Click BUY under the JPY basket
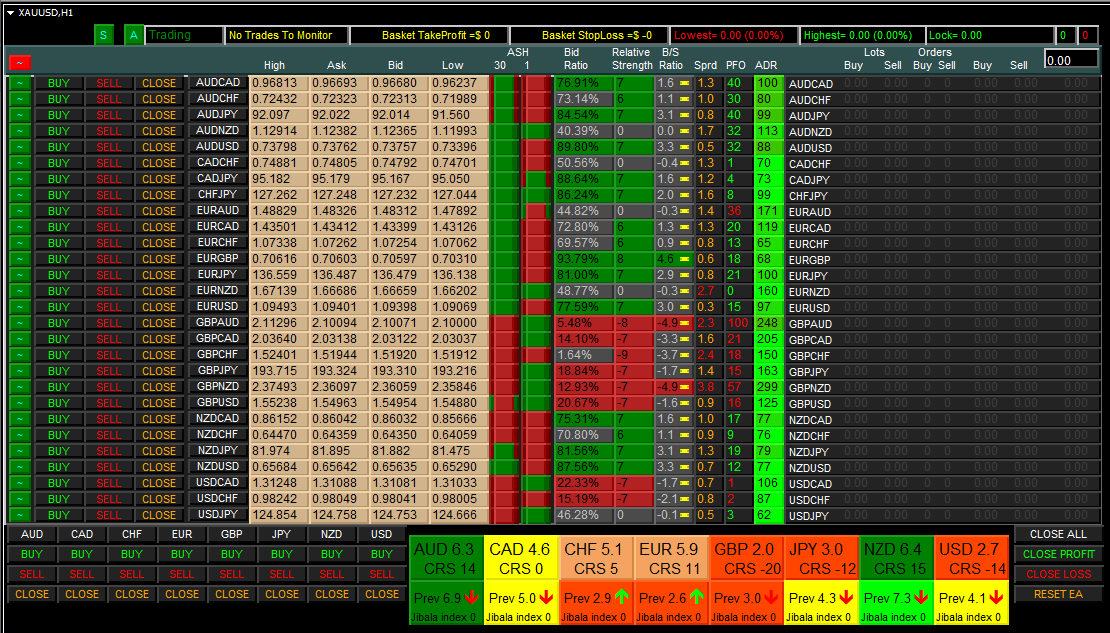This screenshot has height=633, width=1110. coord(282,554)
